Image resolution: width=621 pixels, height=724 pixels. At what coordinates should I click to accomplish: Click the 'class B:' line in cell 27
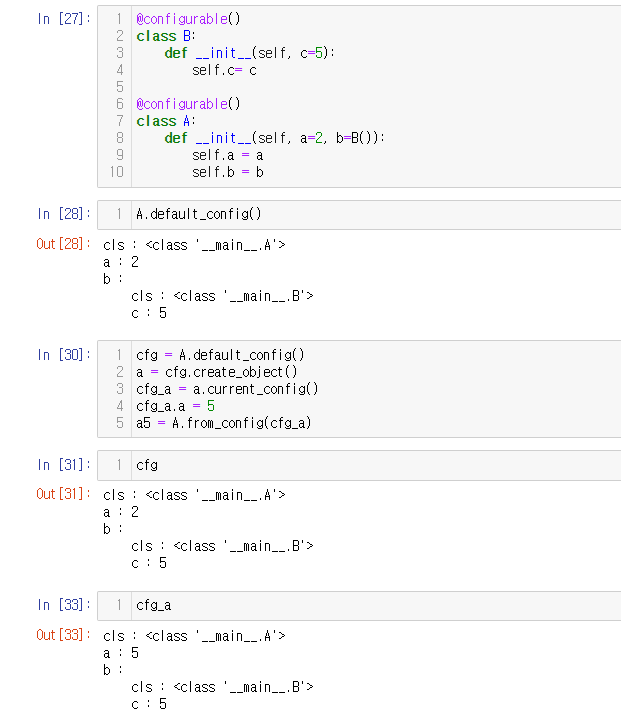click(x=166, y=36)
